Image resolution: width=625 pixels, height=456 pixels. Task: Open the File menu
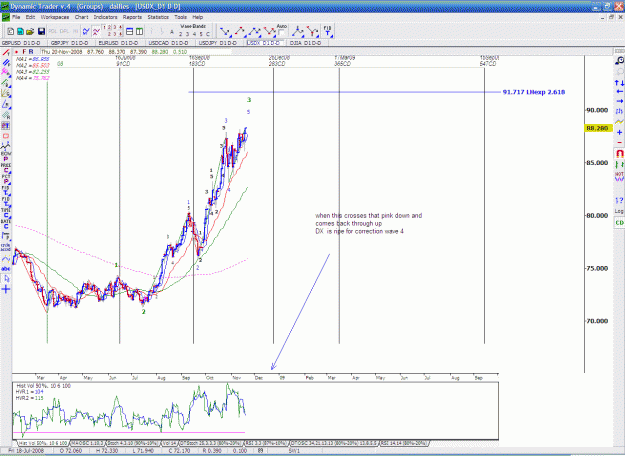16,17
